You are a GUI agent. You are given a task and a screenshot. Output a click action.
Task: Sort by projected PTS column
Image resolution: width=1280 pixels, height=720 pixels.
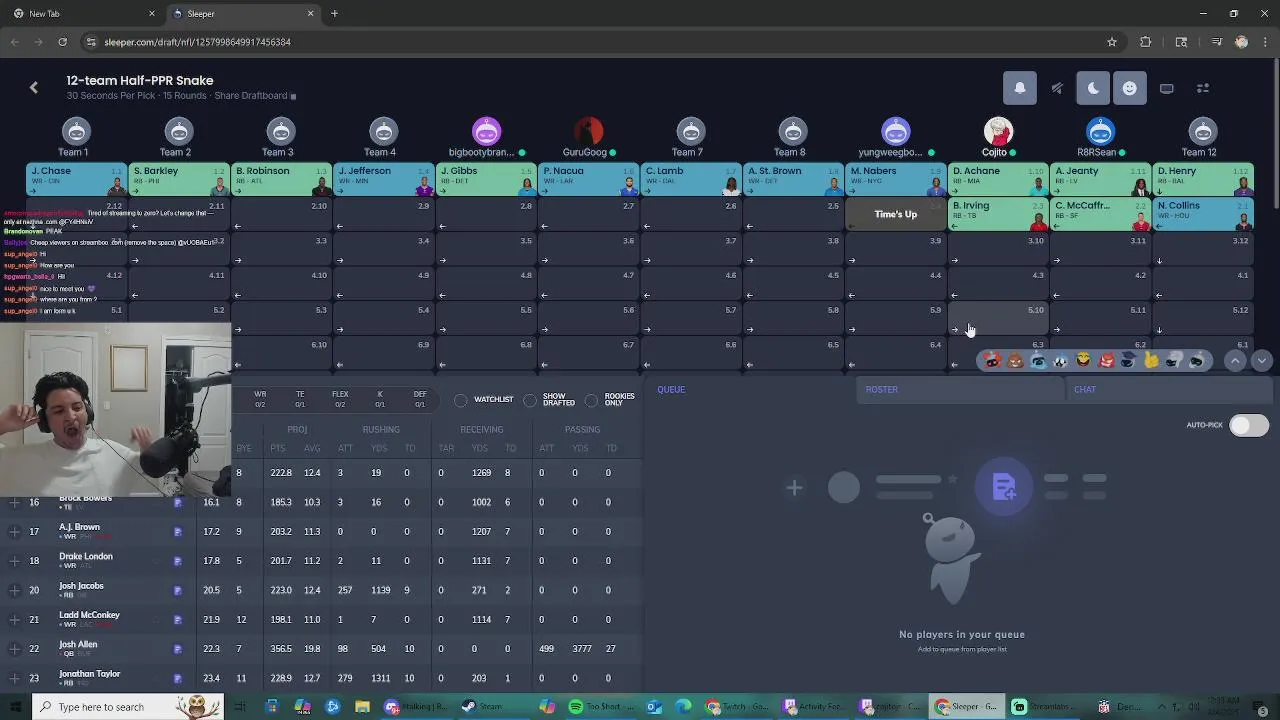(x=278, y=448)
